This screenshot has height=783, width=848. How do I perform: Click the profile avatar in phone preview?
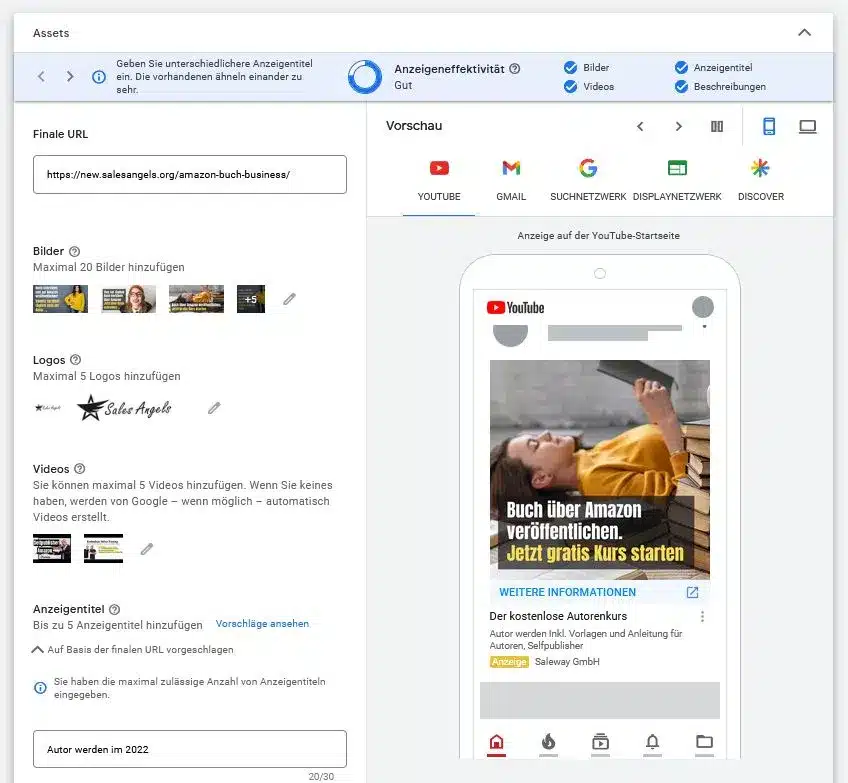click(703, 307)
